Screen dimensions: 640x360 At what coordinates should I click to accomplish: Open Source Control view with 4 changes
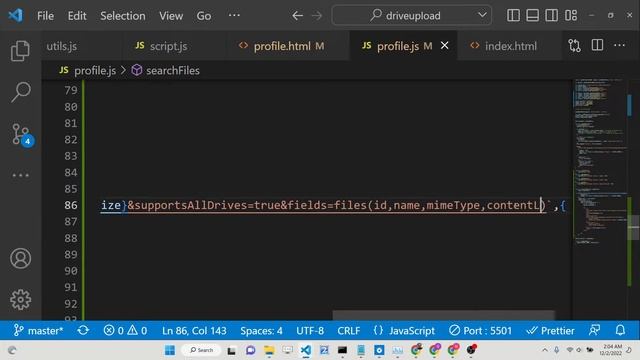(x=21, y=134)
